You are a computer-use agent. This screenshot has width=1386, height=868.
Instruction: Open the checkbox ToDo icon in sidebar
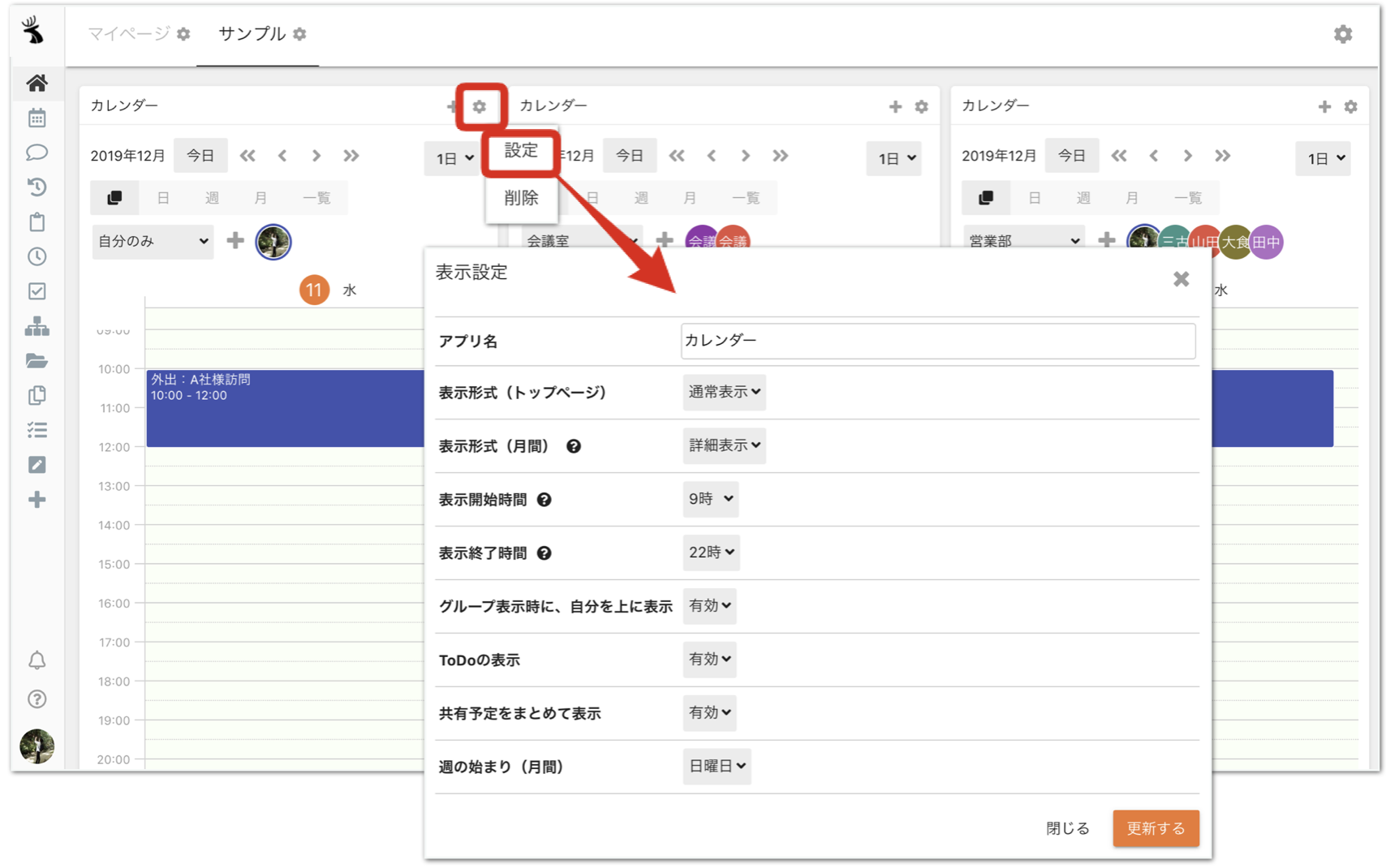click(x=37, y=291)
